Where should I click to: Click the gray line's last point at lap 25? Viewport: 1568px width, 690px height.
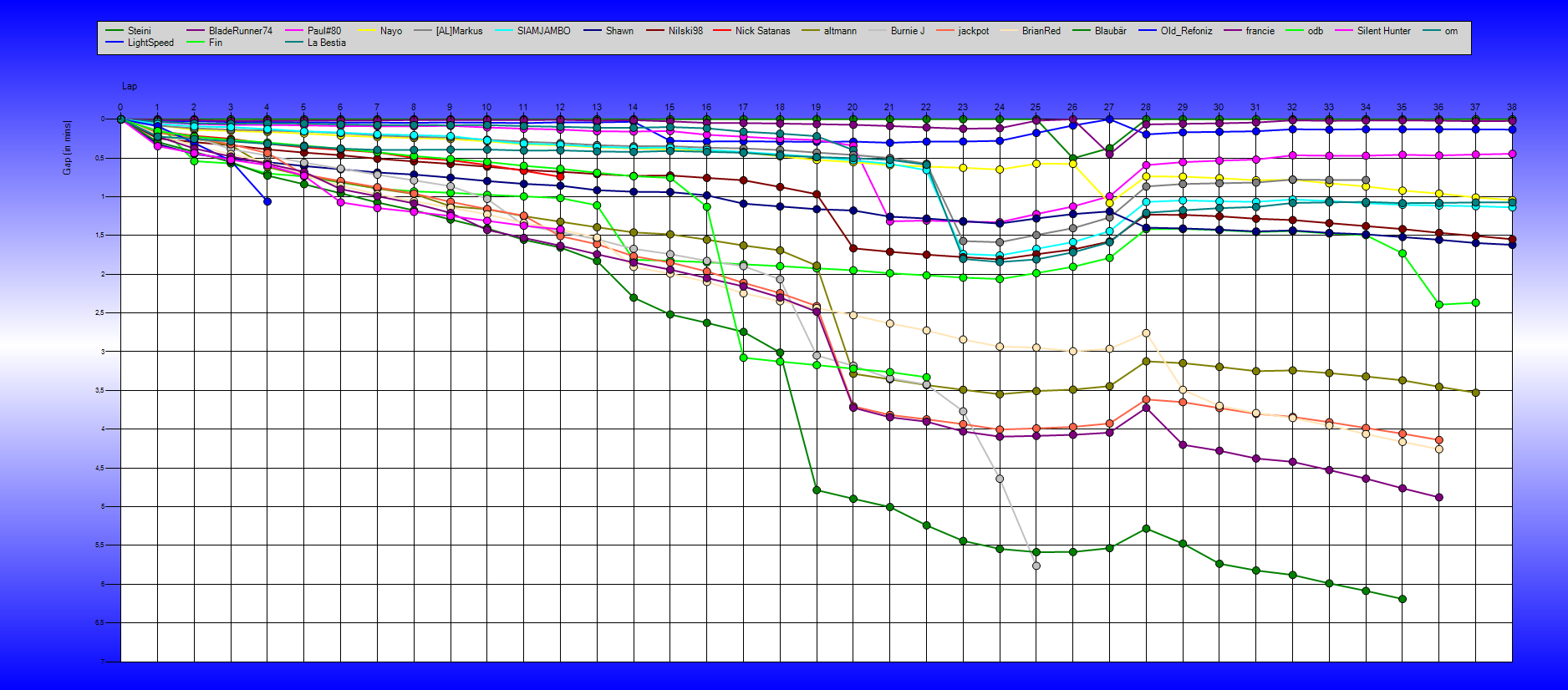(1036, 566)
